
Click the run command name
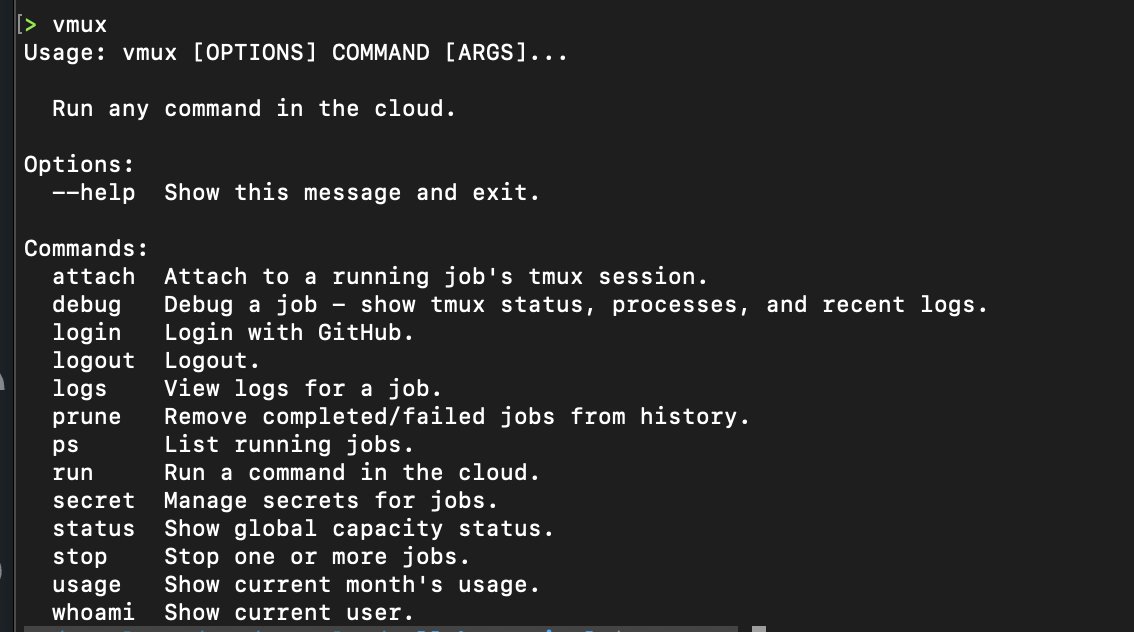tap(72, 472)
